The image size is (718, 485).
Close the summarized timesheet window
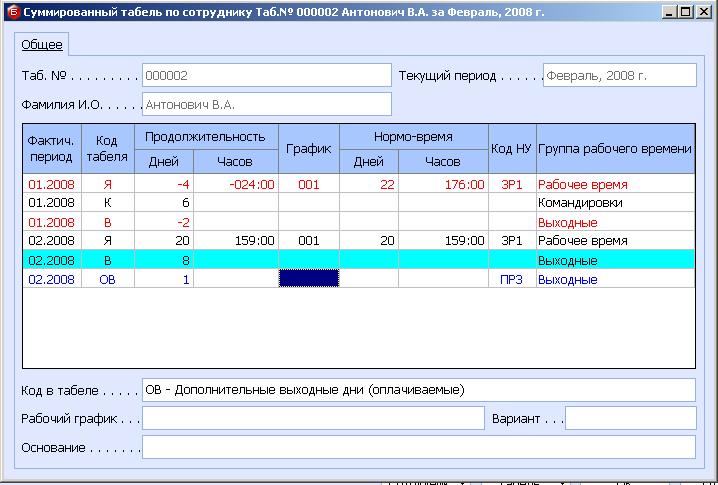pyautogui.click(x=702, y=12)
